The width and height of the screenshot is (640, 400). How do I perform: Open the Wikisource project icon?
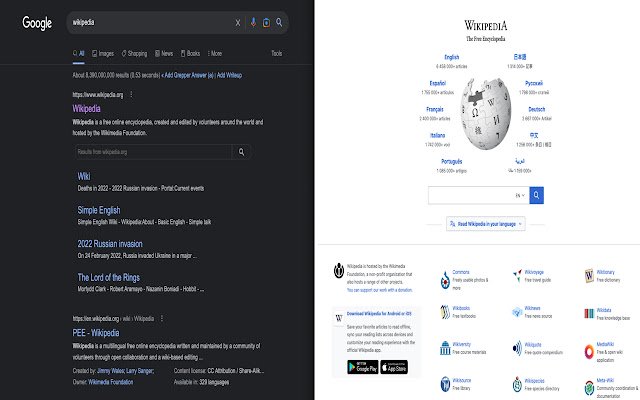[445, 384]
